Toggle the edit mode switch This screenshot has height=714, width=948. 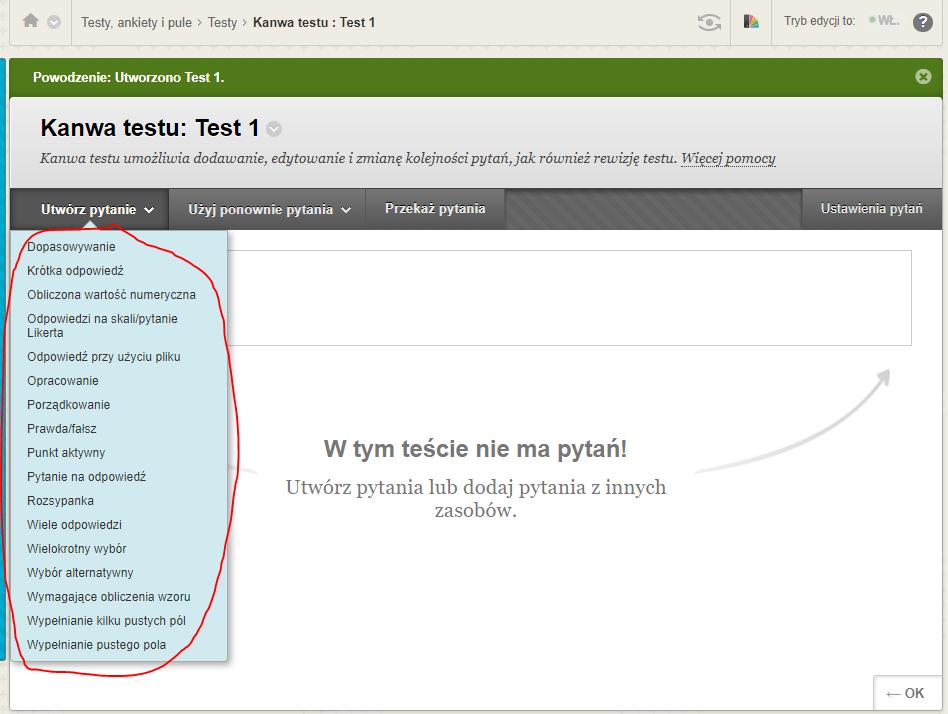point(884,21)
